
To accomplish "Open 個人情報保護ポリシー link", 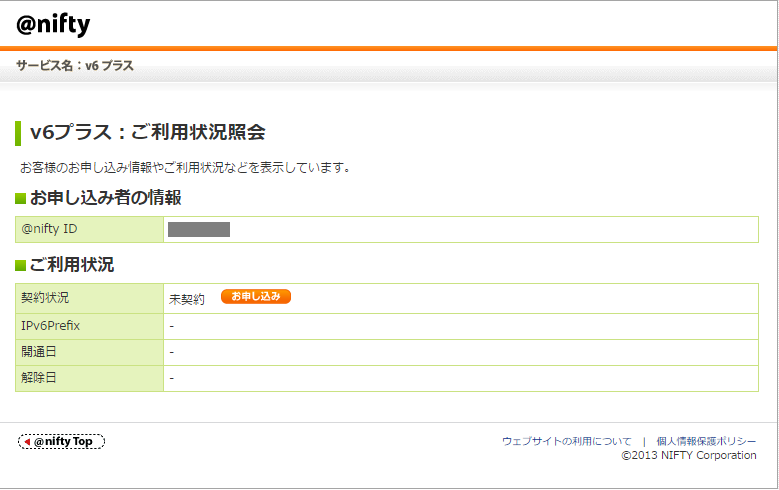I will point(706,441).
